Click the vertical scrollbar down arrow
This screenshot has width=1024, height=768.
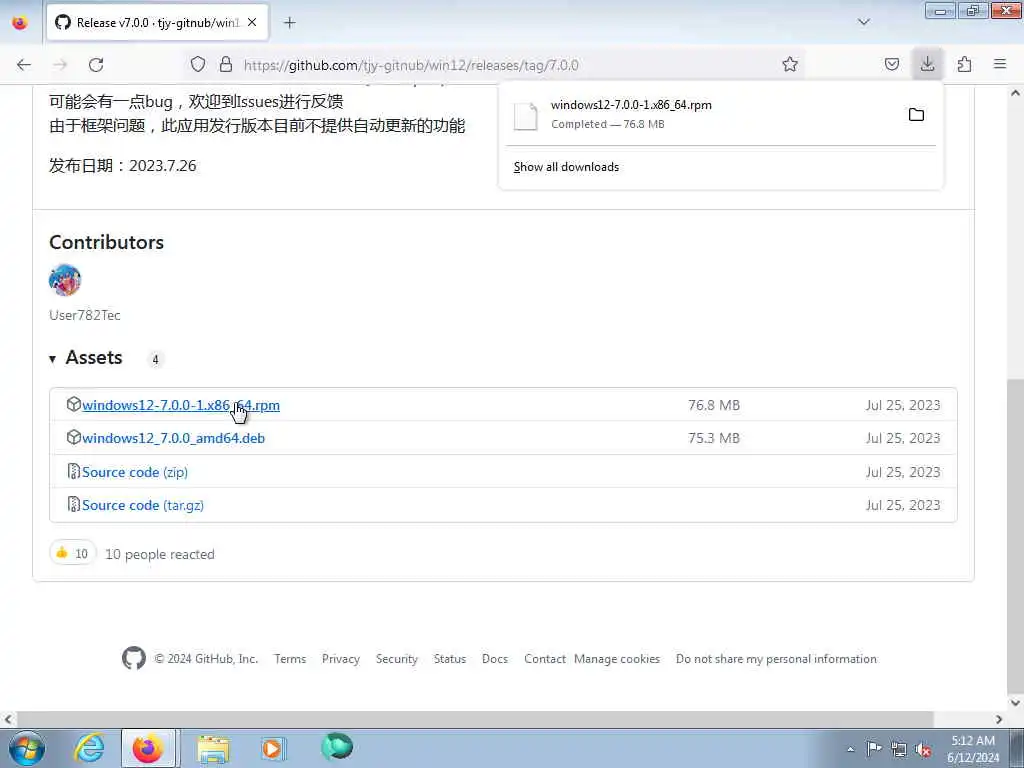pos(1015,703)
